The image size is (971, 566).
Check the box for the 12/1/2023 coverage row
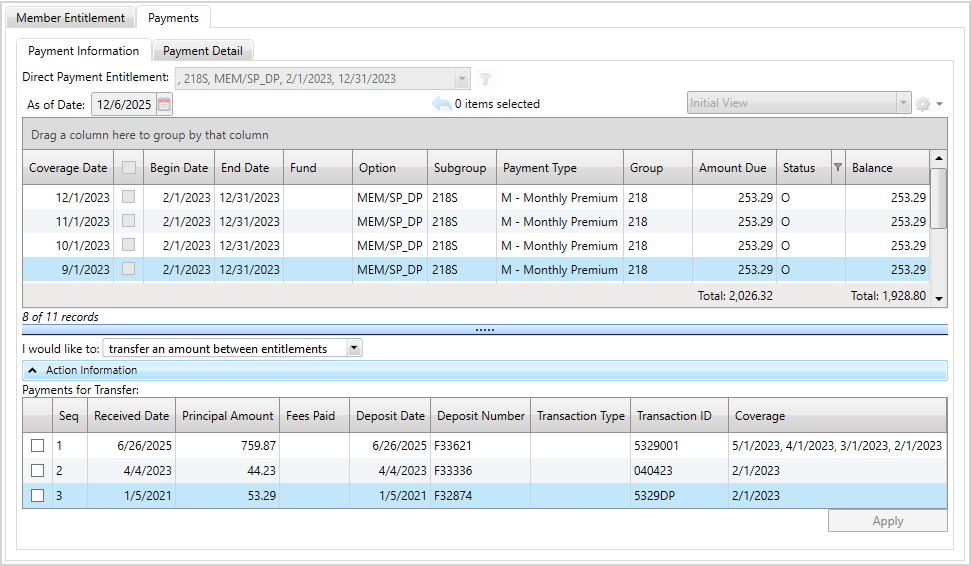click(x=128, y=198)
